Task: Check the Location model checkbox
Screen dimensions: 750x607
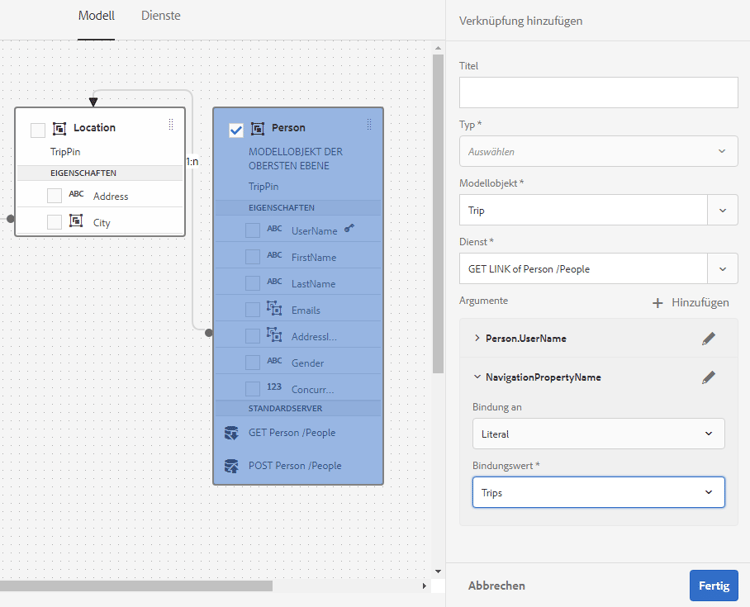Action: tap(38, 130)
